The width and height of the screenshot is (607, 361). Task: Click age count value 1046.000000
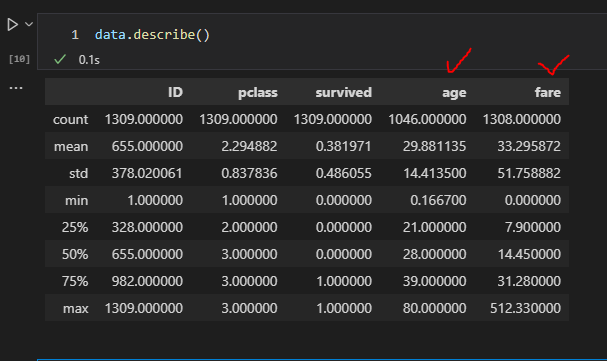pyautogui.click(x=427, y=119)
